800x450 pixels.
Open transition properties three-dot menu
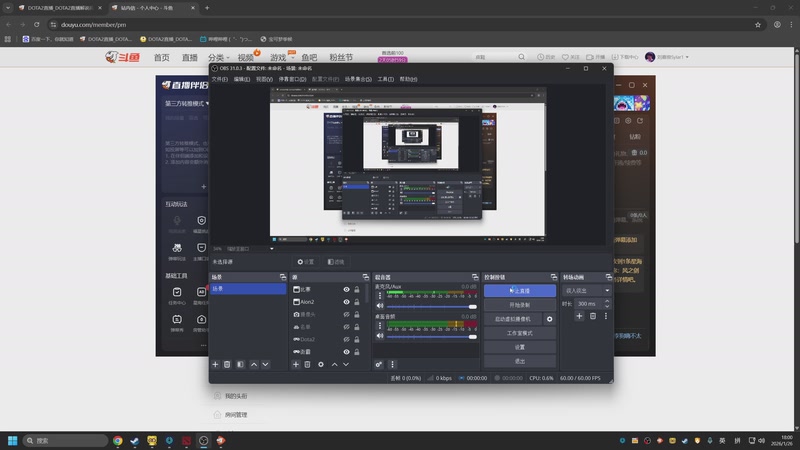click(x=606, y=316)
